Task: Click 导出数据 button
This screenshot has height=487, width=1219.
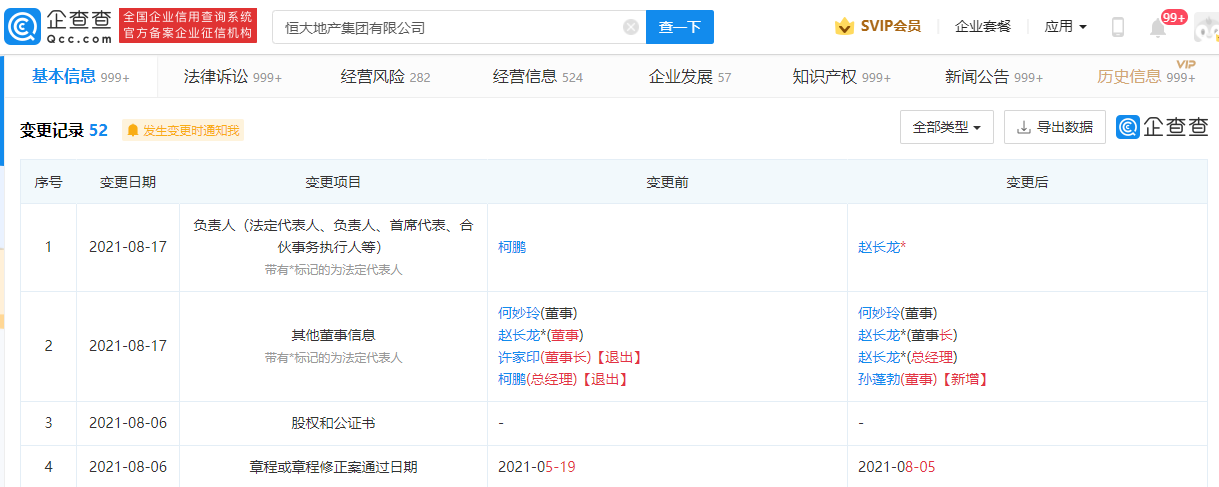Action: 1055,127
